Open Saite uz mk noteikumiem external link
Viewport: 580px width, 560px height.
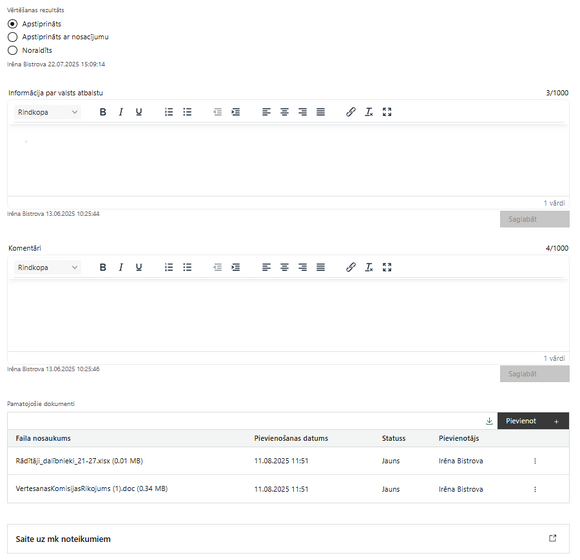pyautogui.click(x=553, y=539)
